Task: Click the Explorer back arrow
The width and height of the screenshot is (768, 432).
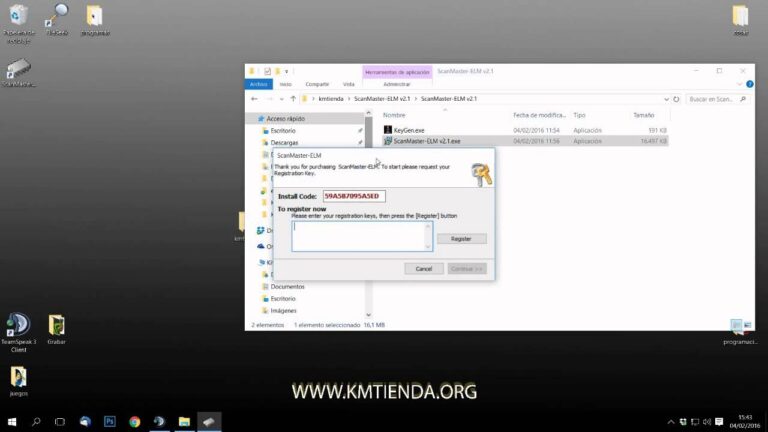Action: pyautogui.click(x=254, y=99)
